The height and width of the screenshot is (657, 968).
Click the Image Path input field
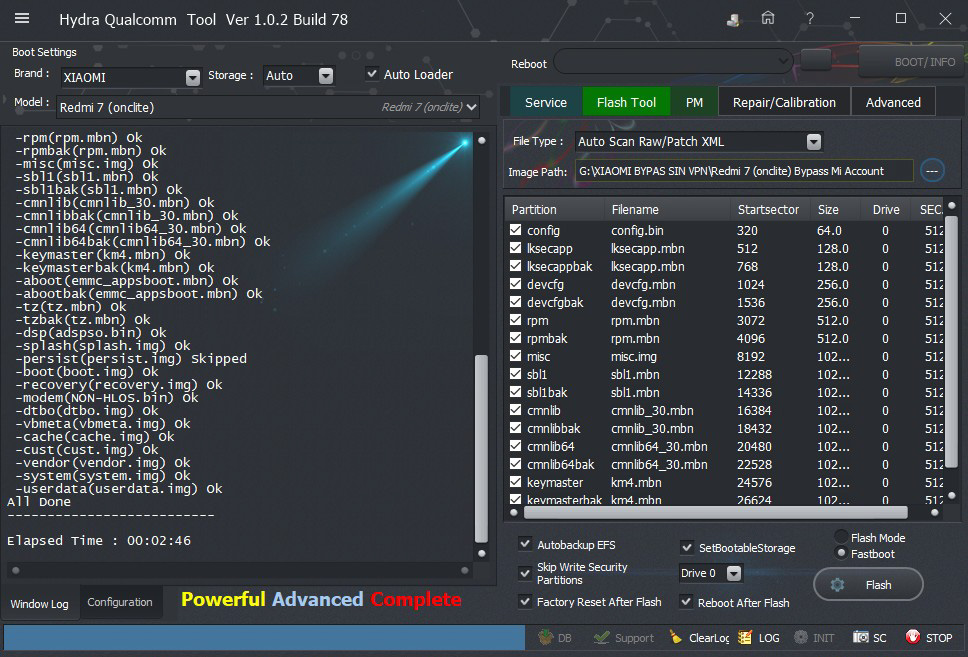pos(744,171)
